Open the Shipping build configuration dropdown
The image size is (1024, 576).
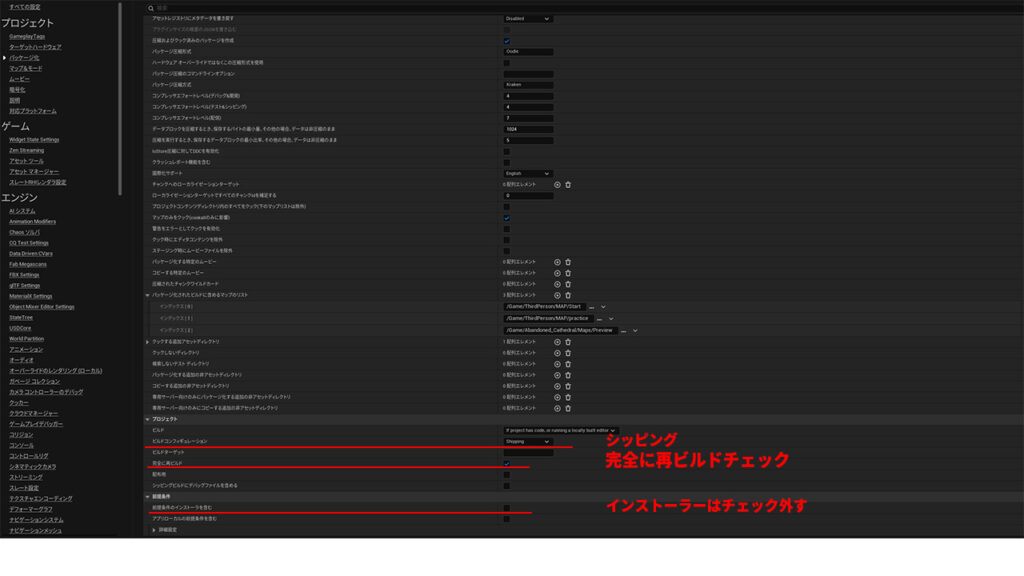528,441
